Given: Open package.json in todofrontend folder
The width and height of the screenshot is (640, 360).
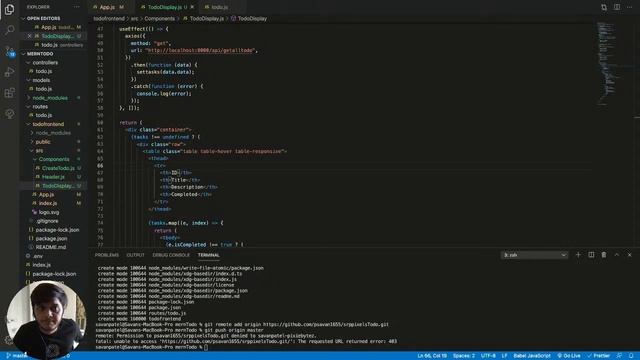Looking at the screenshot, I should [51, 238].
